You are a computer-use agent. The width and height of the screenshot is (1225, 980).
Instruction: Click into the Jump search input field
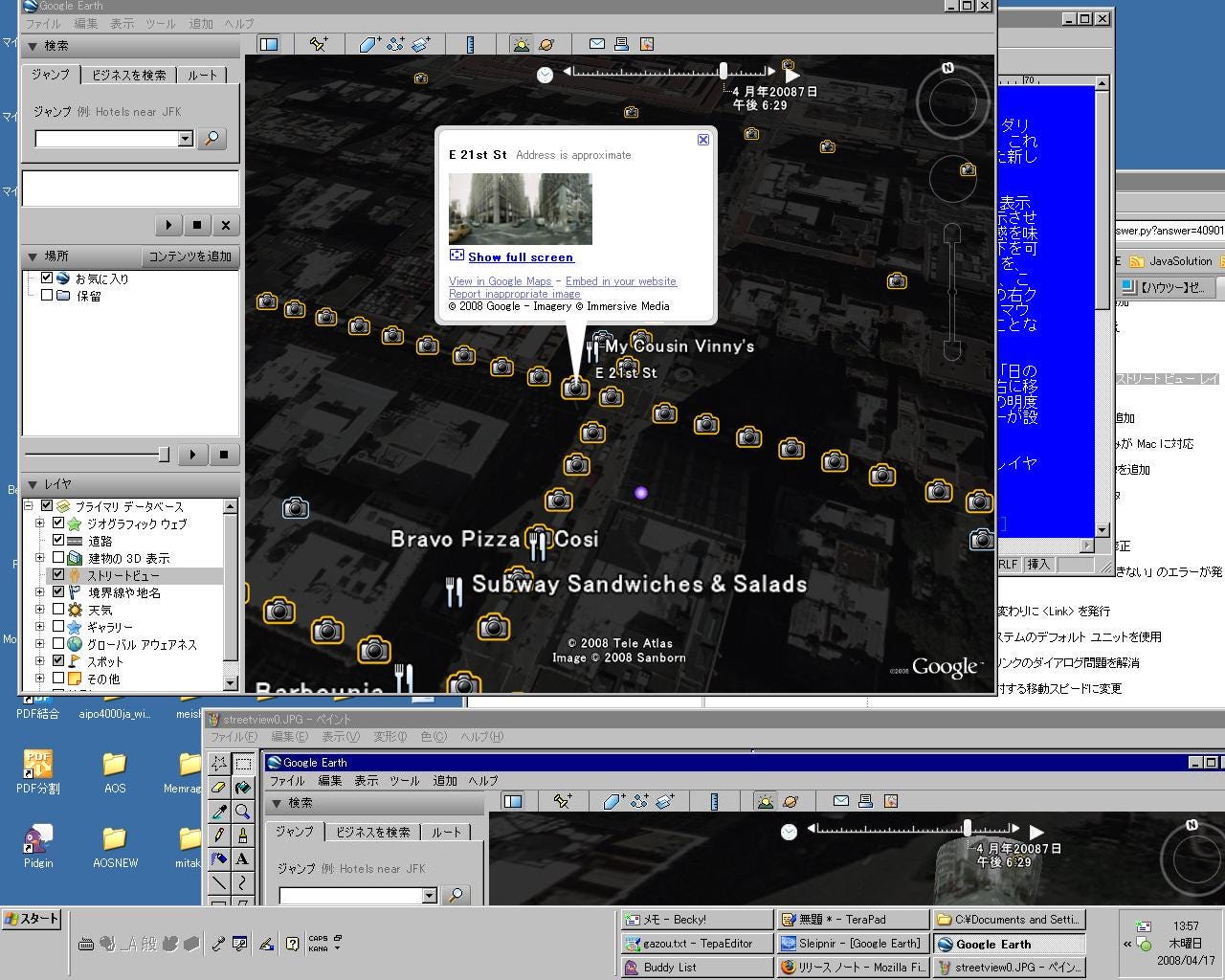point(106,139)
